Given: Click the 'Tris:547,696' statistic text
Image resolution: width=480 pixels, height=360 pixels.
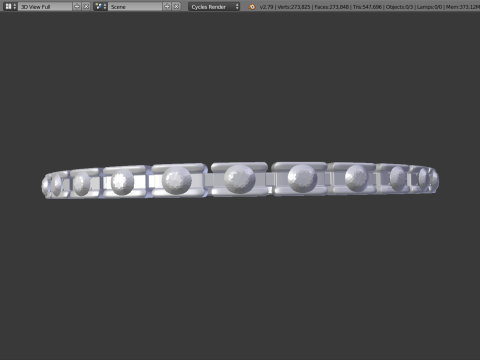Looking at the screenshot, I should (367, 7).
